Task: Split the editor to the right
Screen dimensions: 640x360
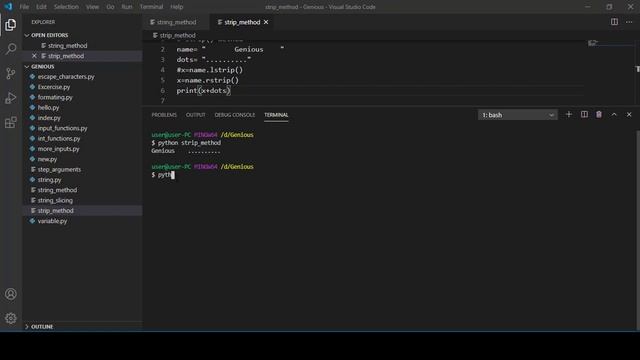Action: [x=614, y=22]
